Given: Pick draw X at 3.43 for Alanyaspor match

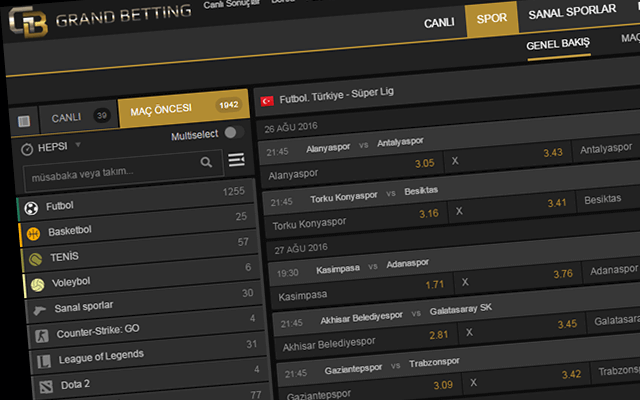Looking at the screenshot, I should tap(507, 157).
